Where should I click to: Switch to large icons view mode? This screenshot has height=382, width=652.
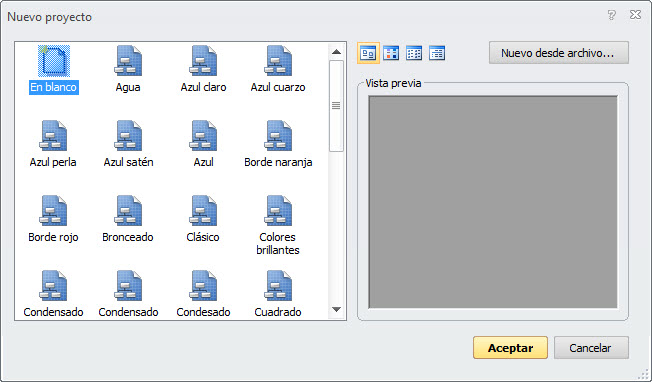click(x=368, y=53)
